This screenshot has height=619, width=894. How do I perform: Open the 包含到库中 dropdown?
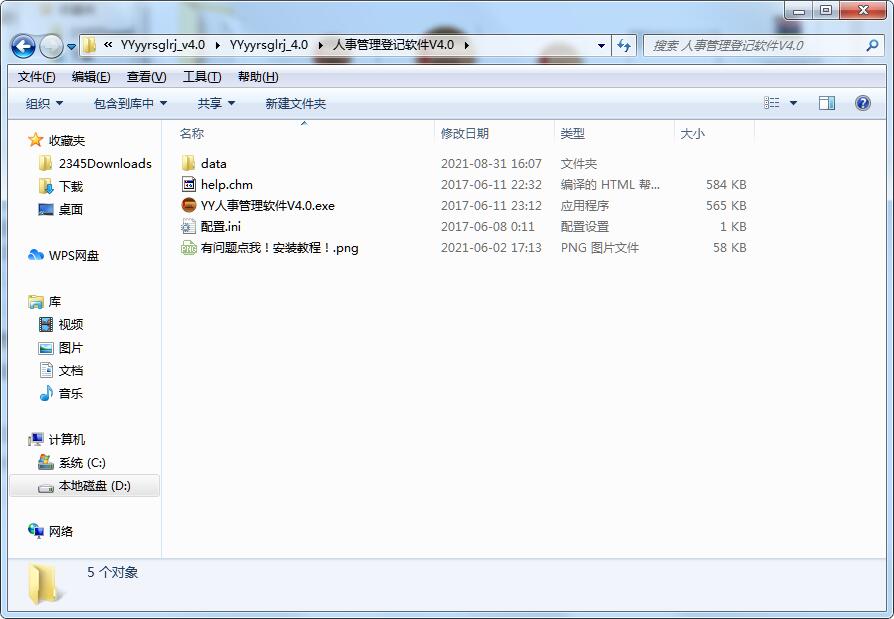(130, 104)
